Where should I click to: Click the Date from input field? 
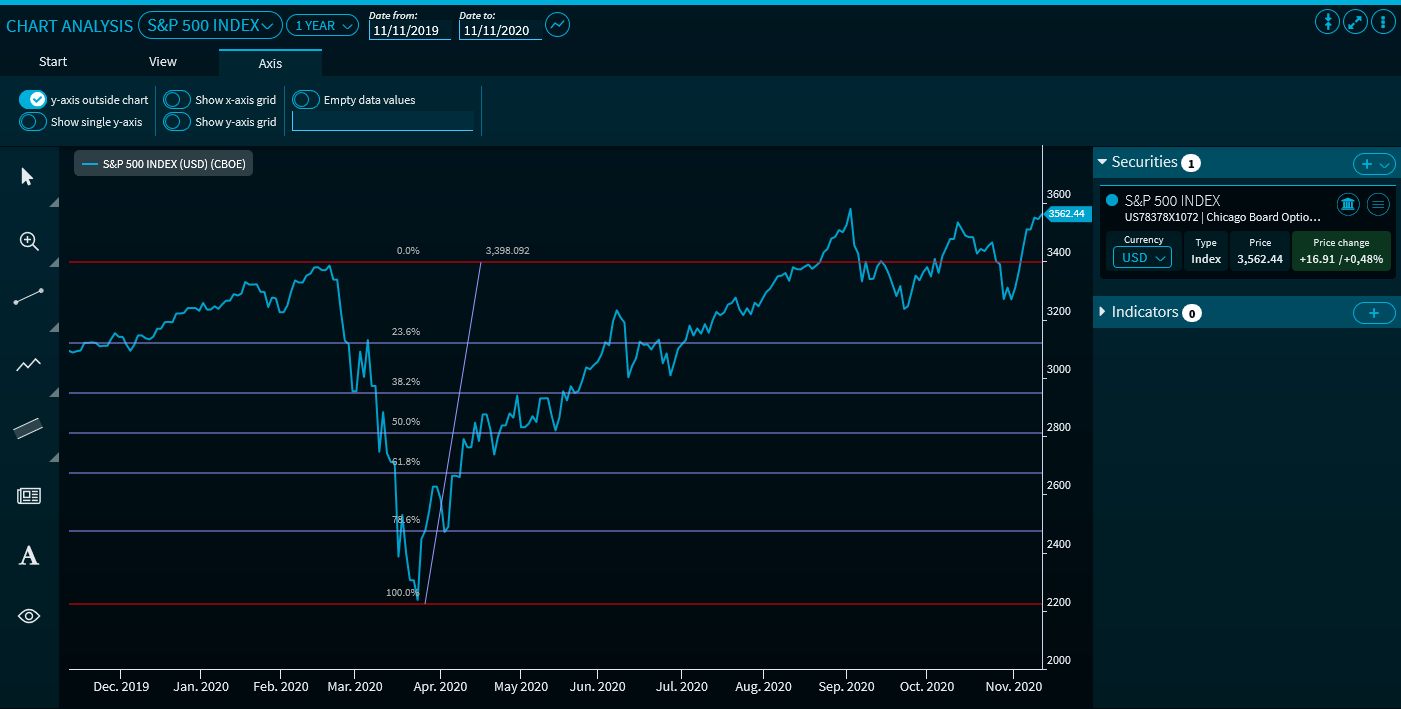click(x=409, y=31)
